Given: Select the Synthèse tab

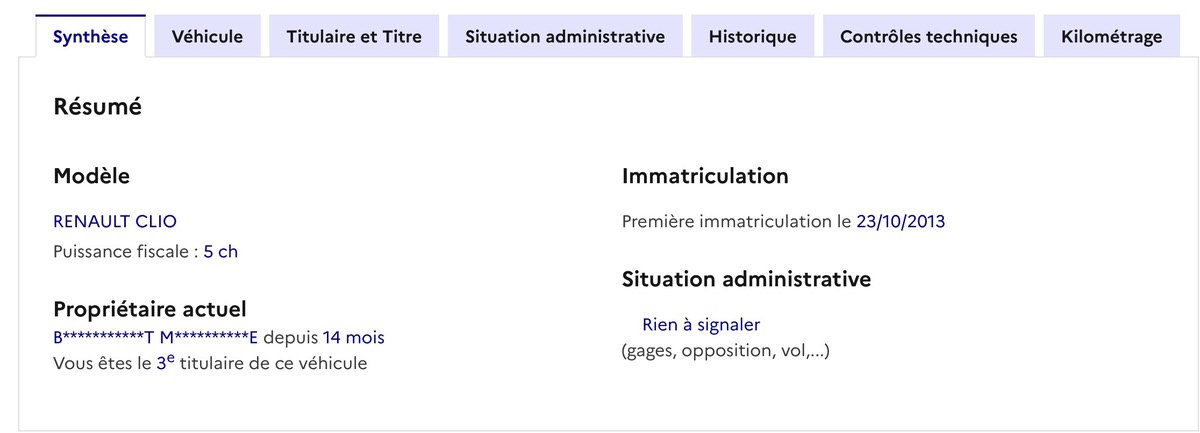Looking at the screenshot, I should 90,37.
